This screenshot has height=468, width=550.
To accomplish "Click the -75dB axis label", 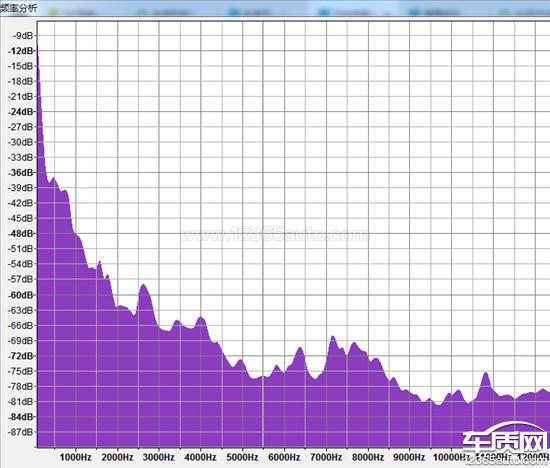I will [x=21, y=371].
